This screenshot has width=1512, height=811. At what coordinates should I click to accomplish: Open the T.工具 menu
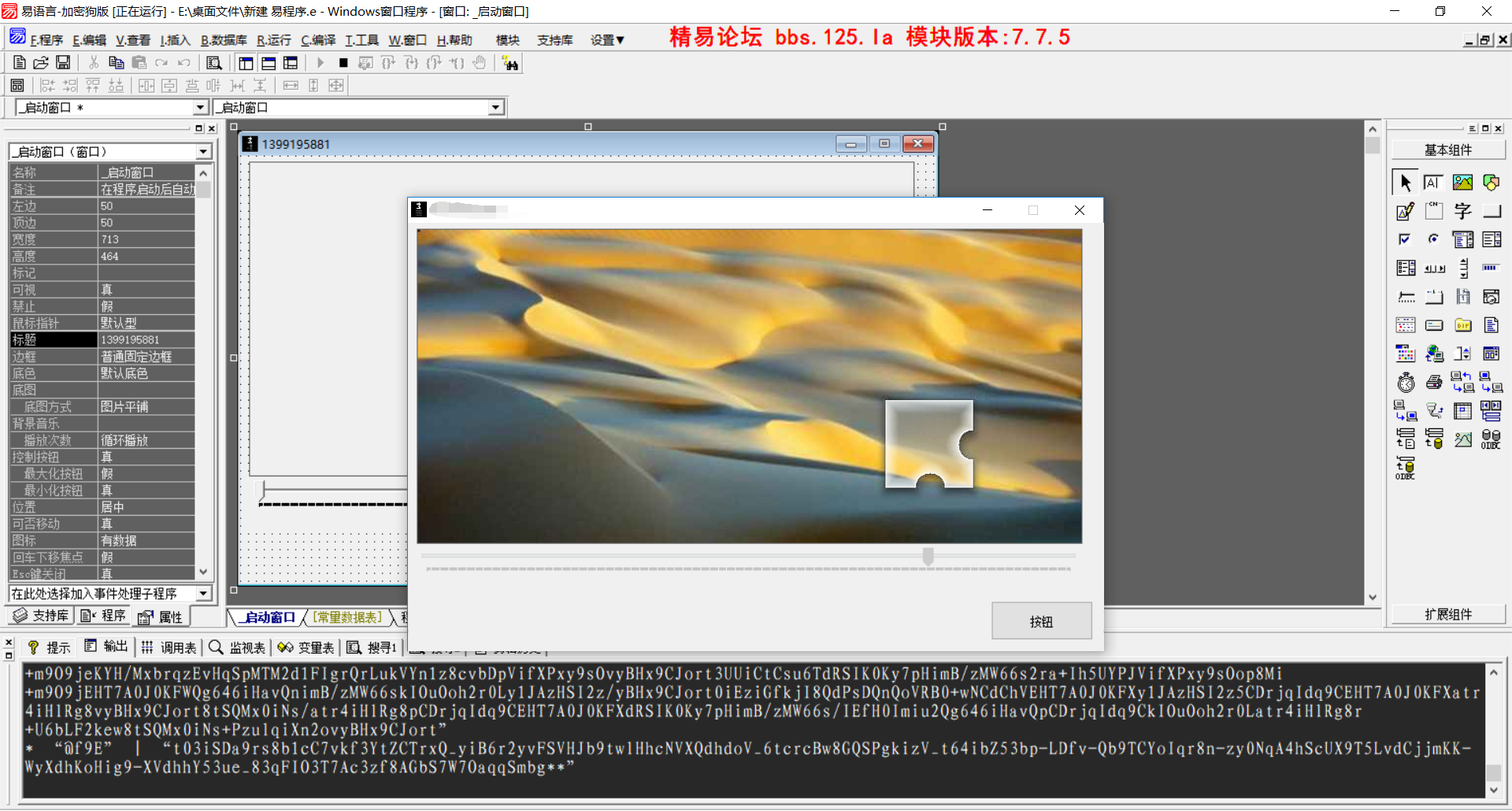[x=362, y=40]
